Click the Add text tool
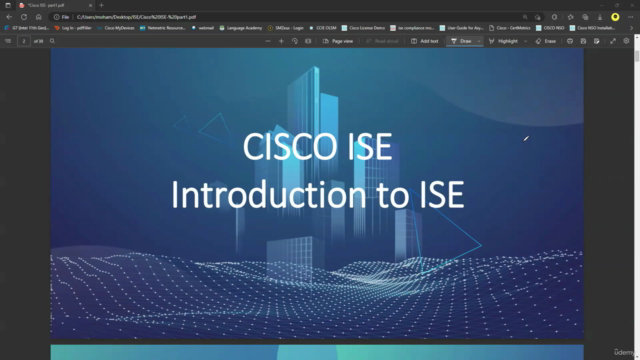This screenshot has width=640, height=360. click(x=425, y=41)
